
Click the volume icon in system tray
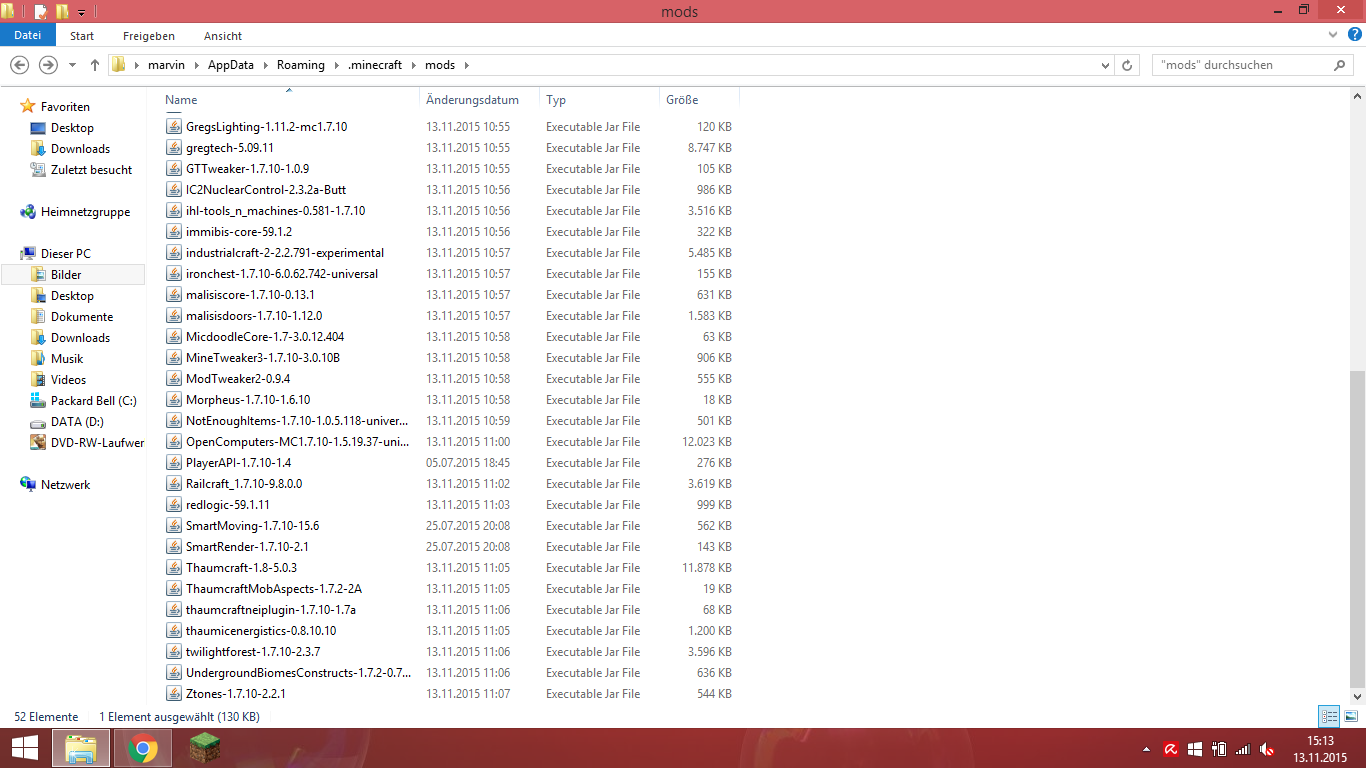pos(1266,749)
